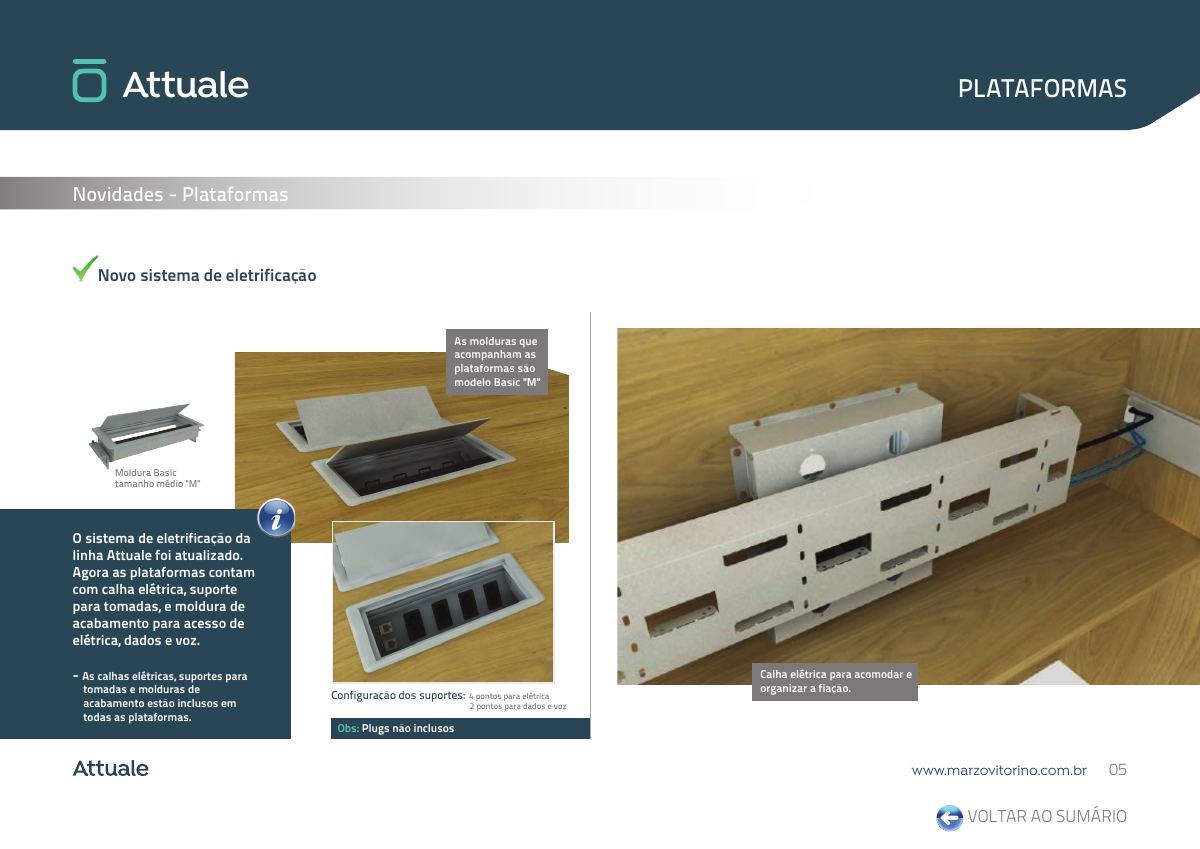Viewport: 1200px width, 849px height.
Task: Select the heading Novo sistema de eletrificação
Action: (x=207, y=275)
